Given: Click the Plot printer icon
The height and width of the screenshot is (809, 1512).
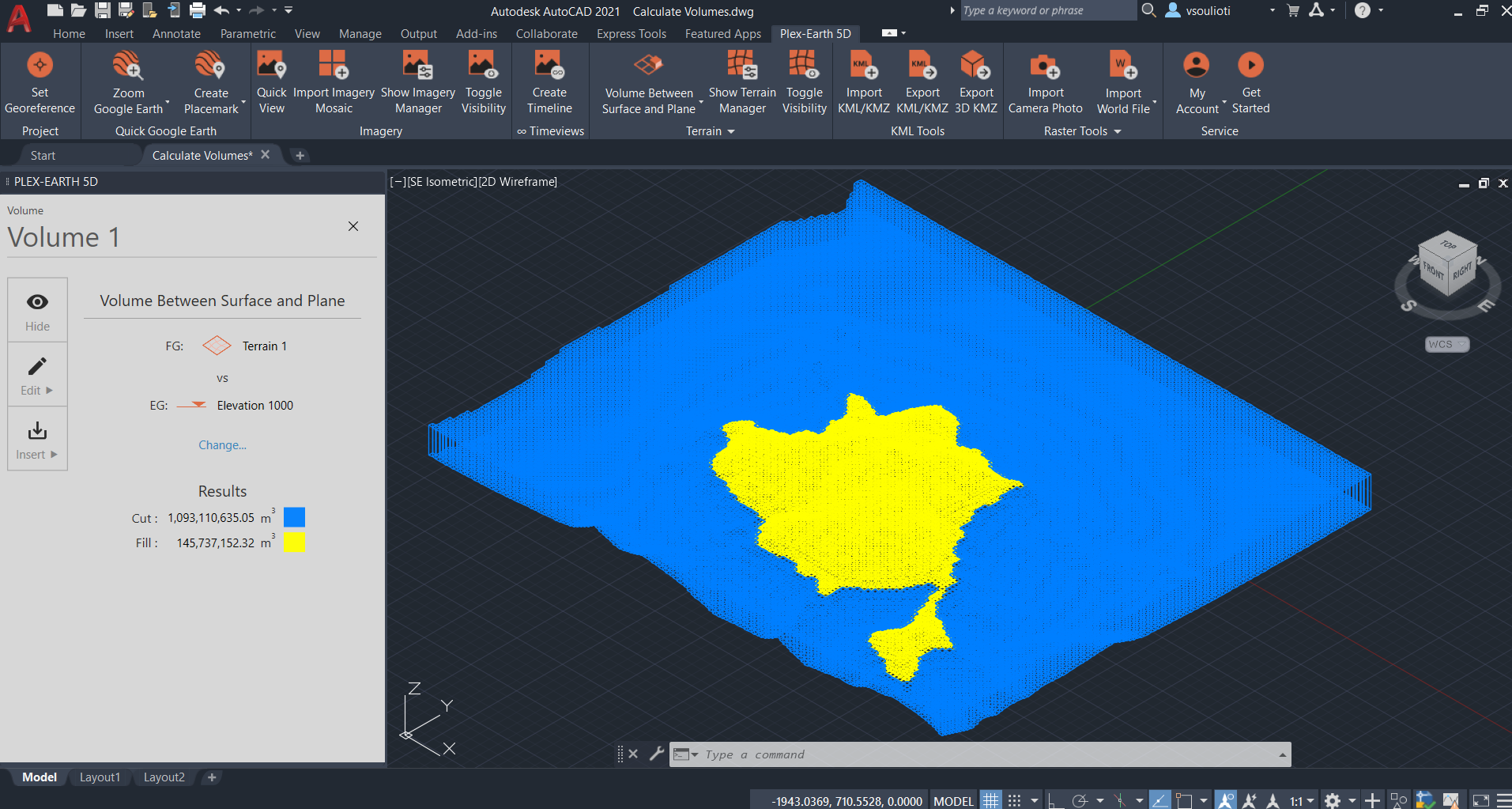Looking at the screenshot, I should coord(198,10).
